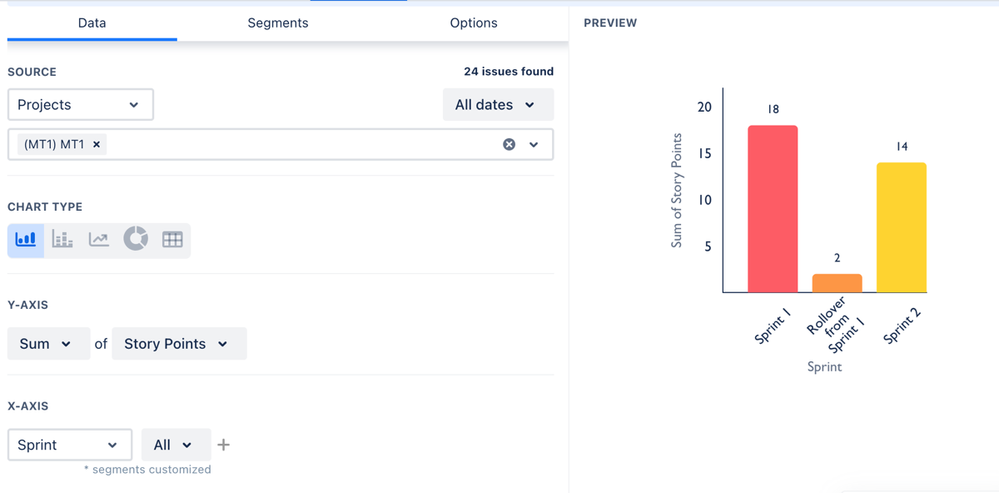Select the table chart type icon

coord(172,240)
